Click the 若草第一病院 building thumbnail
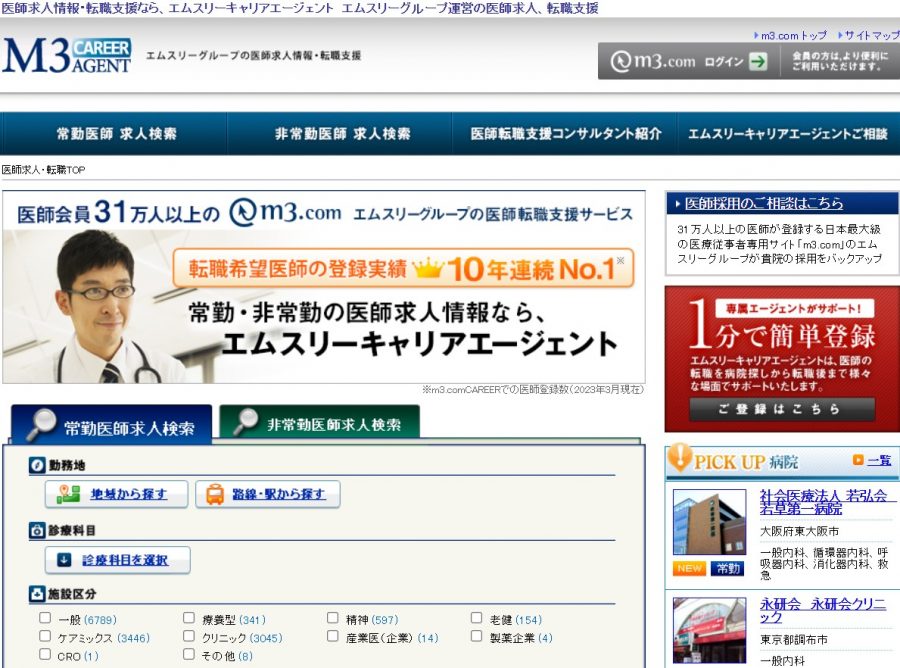 (x=709, y=522)
